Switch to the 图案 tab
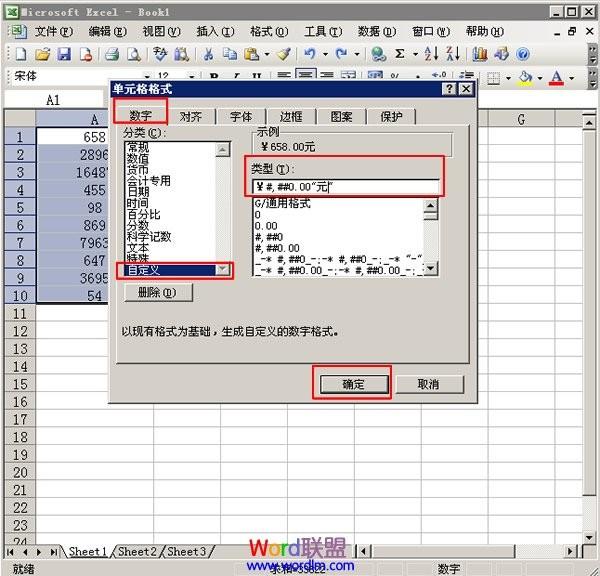 (341, 117)
